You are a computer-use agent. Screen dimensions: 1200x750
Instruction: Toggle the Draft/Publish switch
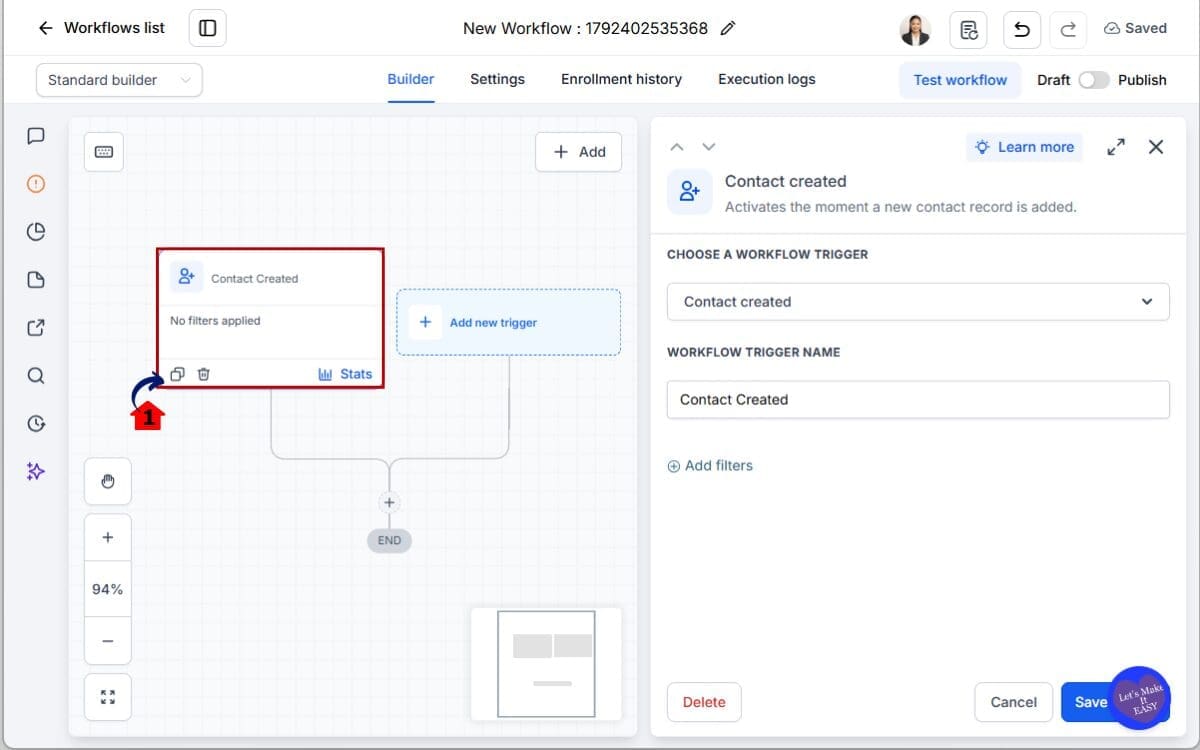[1093, 80]
